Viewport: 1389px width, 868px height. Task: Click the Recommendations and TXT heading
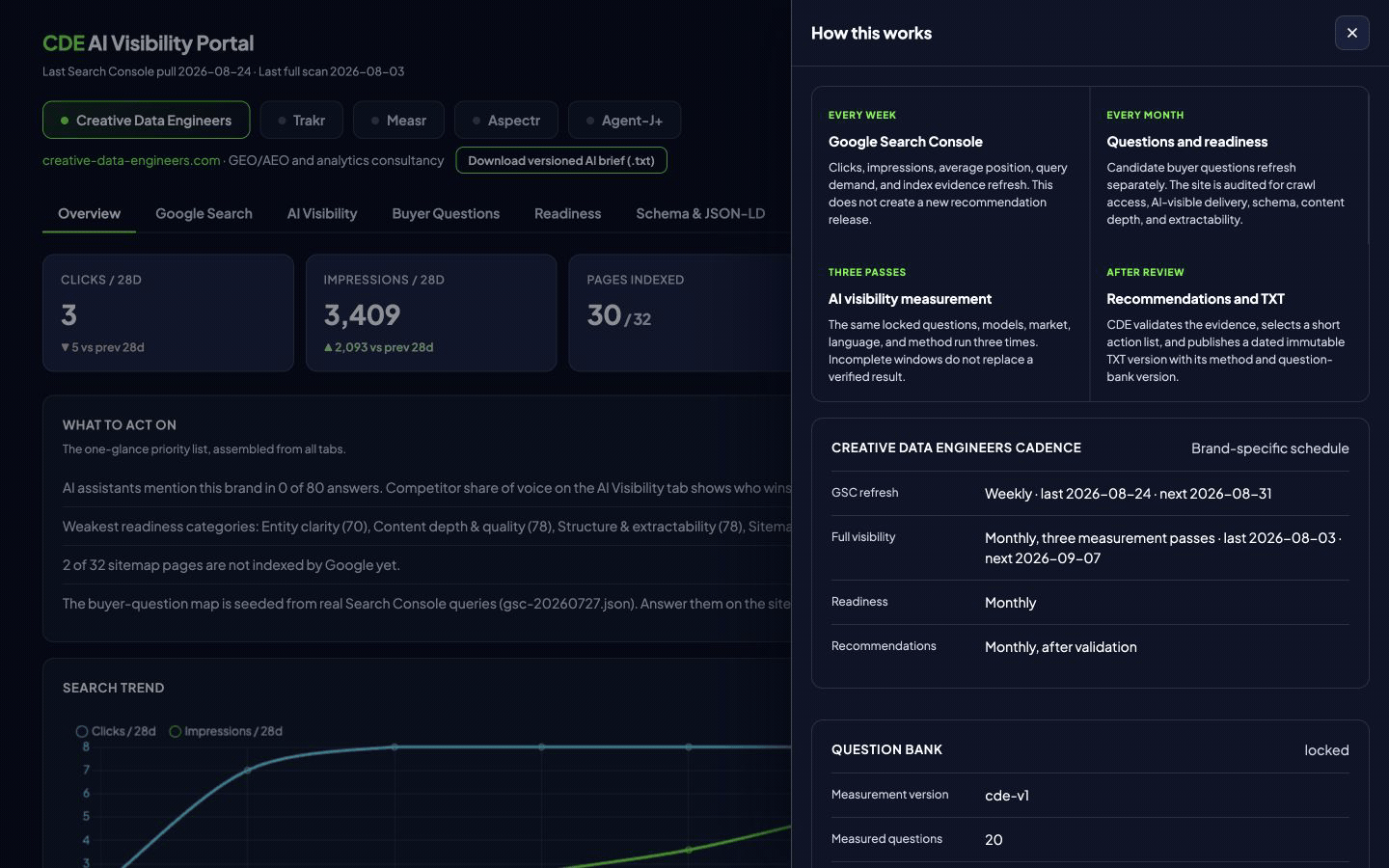coord(1195,299)
